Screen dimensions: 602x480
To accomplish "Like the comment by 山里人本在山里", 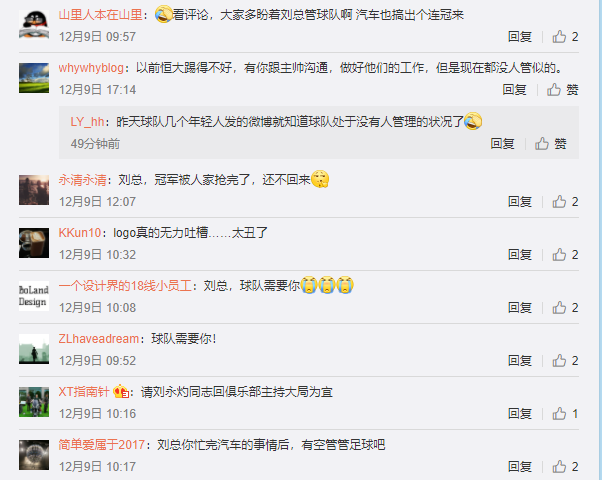I will pos(565,37).
